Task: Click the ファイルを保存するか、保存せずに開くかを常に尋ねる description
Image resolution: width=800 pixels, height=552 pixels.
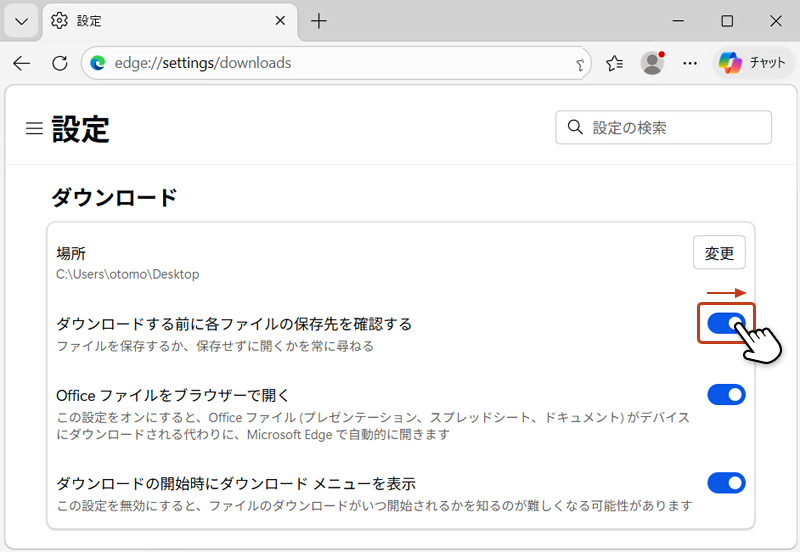Action: tap(215, 346)
